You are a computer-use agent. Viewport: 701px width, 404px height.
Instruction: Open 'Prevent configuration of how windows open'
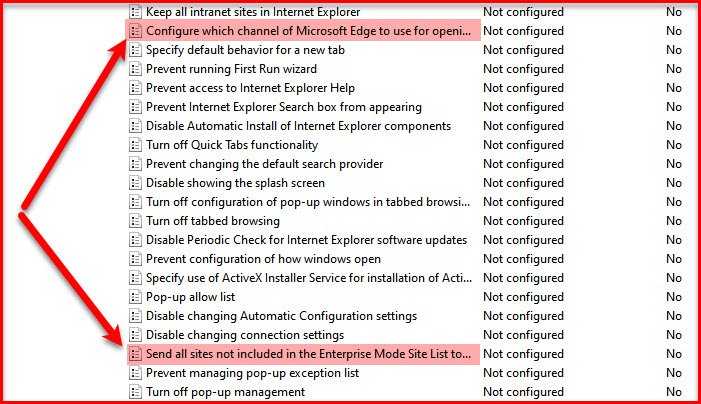(x=263, y=259)
